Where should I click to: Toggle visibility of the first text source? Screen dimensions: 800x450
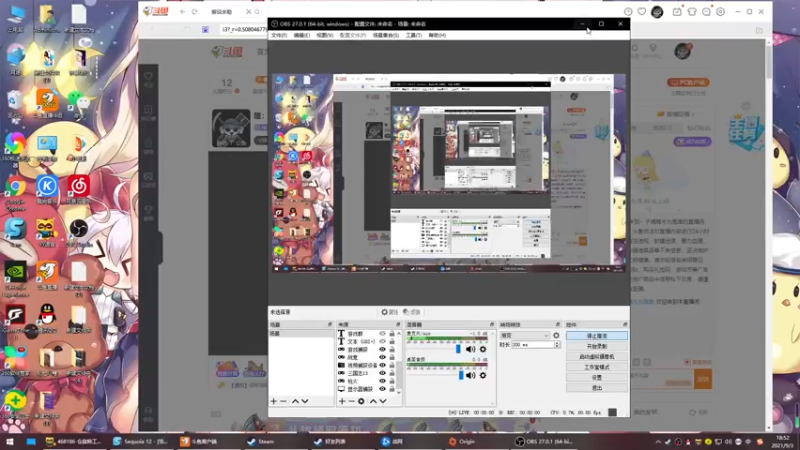pos(382,334)
